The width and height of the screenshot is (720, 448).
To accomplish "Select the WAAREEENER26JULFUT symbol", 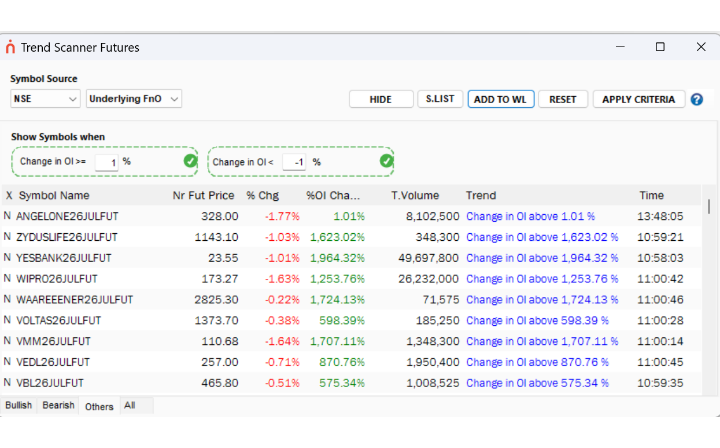I will 74,300.
